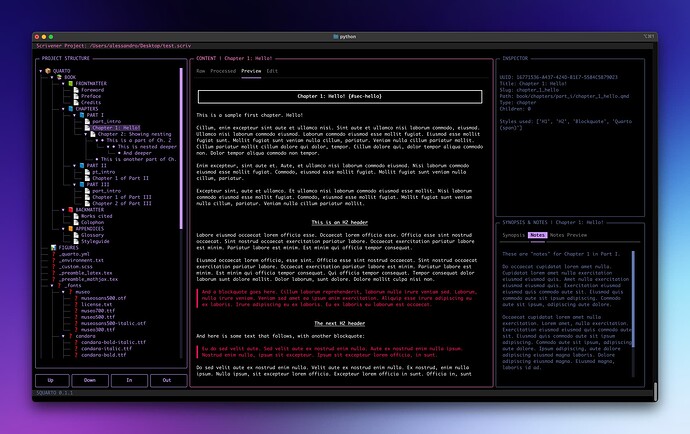
Task: Collapse the CHAPTERS node arrow
Action: 63,109
